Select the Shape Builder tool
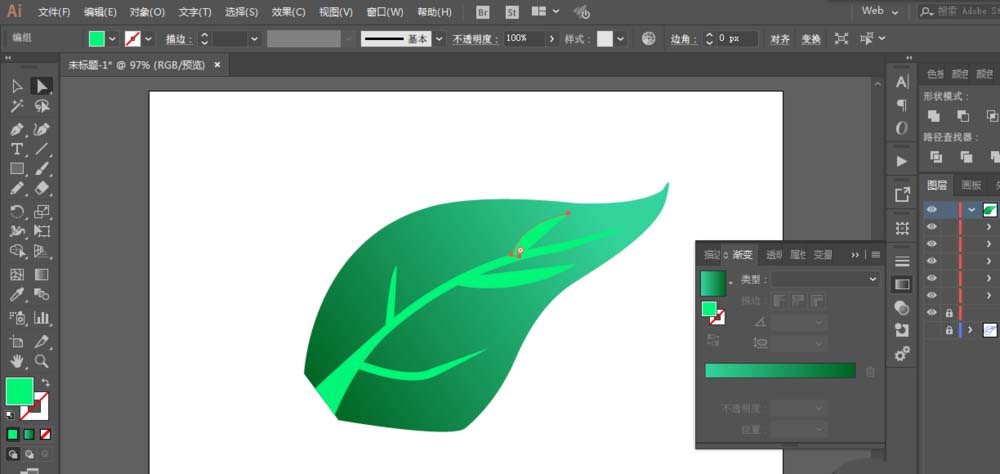Image resolution: width=1000 pixels, height=474 pixels. click(17, 251)
